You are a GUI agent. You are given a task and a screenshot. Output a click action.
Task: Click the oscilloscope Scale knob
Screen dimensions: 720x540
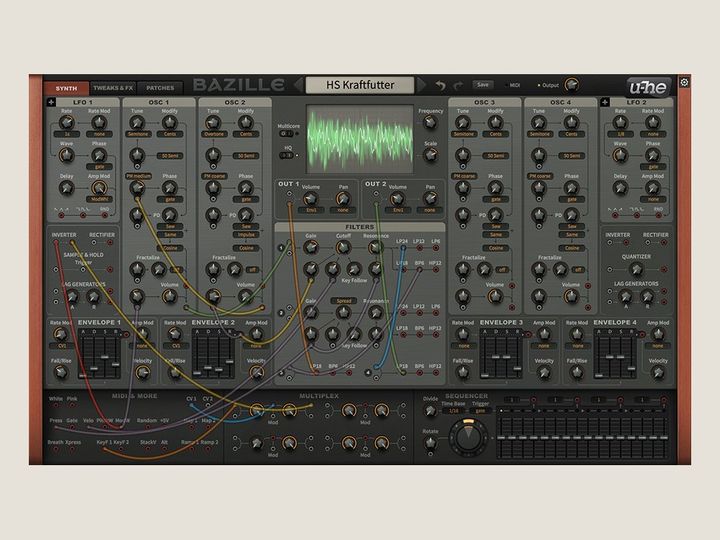point(430,155)
